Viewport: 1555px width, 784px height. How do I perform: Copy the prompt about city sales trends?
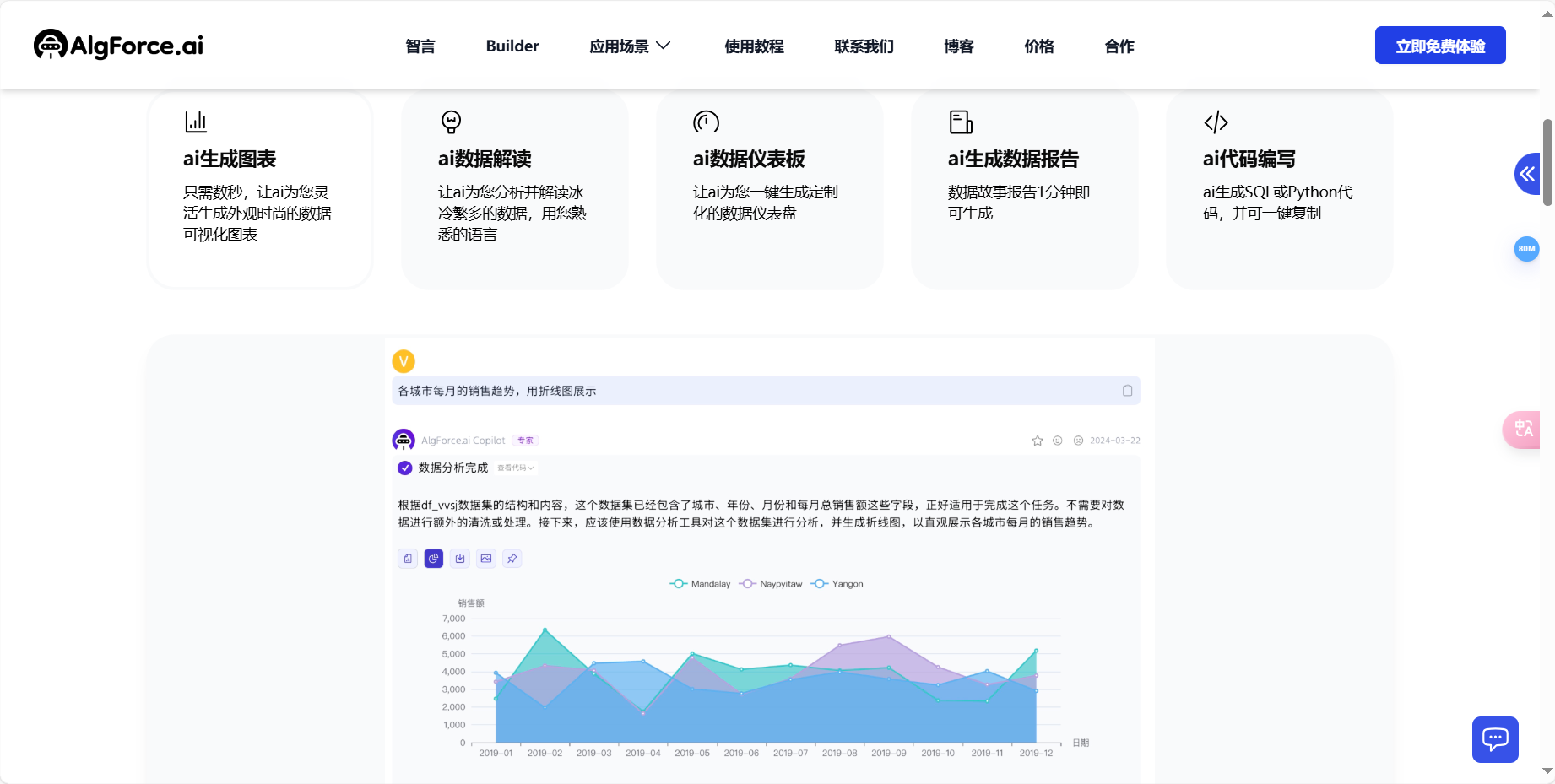(x=1128, y=390)
